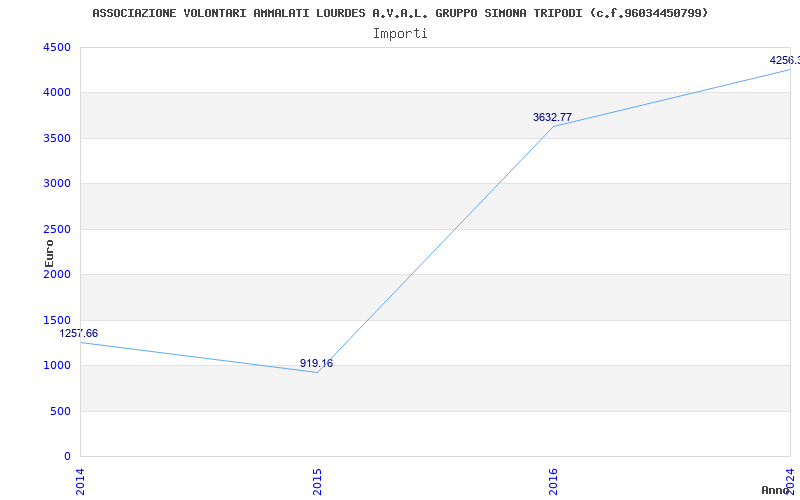
Task: Click the y-axis value 1500
Action: (x=57, y=320)
